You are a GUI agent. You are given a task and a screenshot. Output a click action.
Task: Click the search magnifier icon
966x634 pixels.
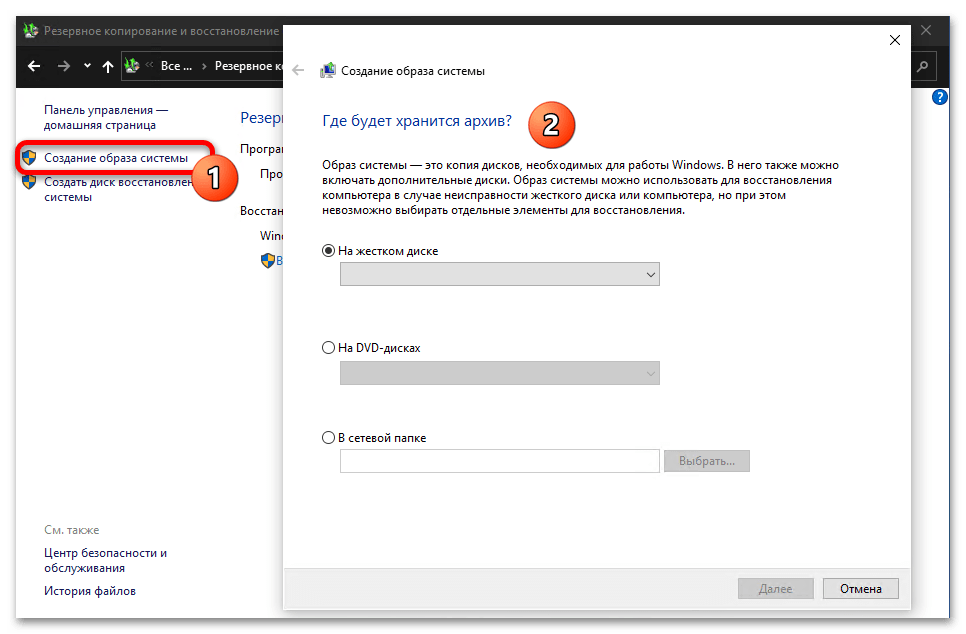(922, 66)
